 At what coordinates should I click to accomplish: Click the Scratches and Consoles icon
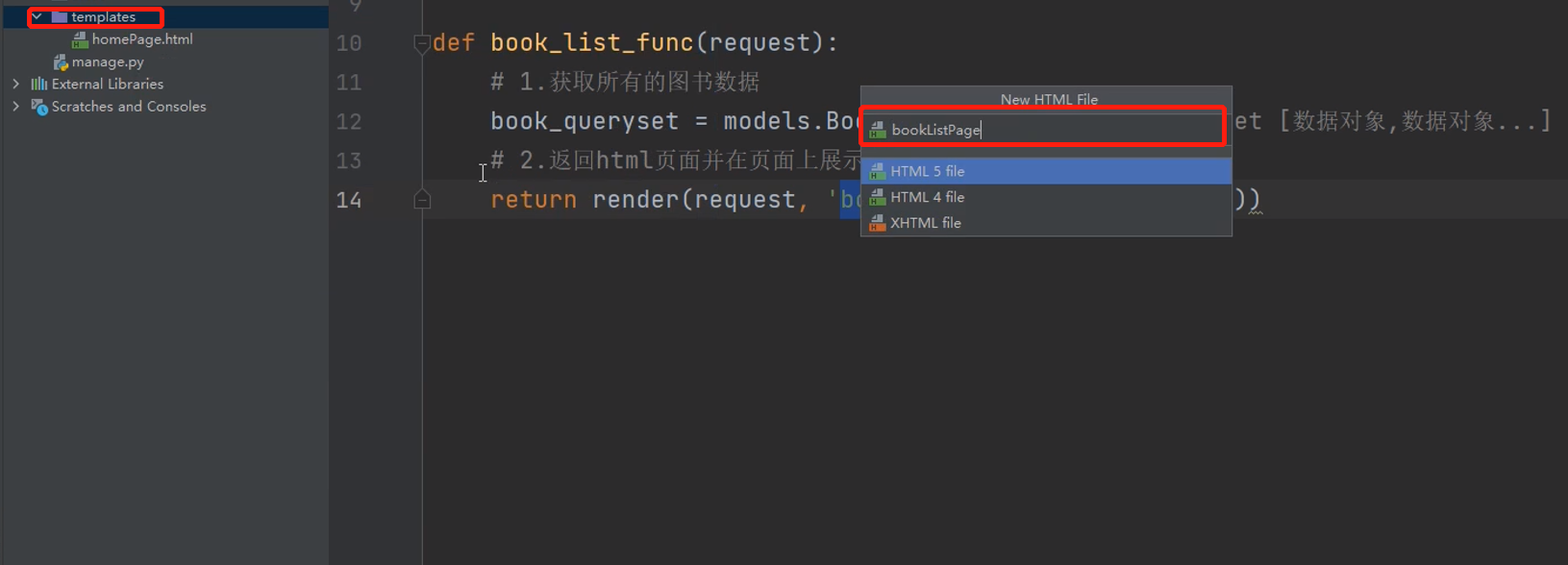click(x=39, y=107)
